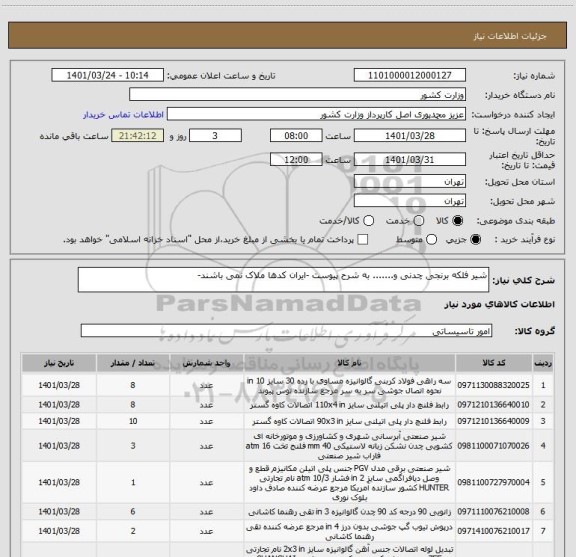
Task: Click the شهر محل تحویل field
Action: [x=410, y=201]
